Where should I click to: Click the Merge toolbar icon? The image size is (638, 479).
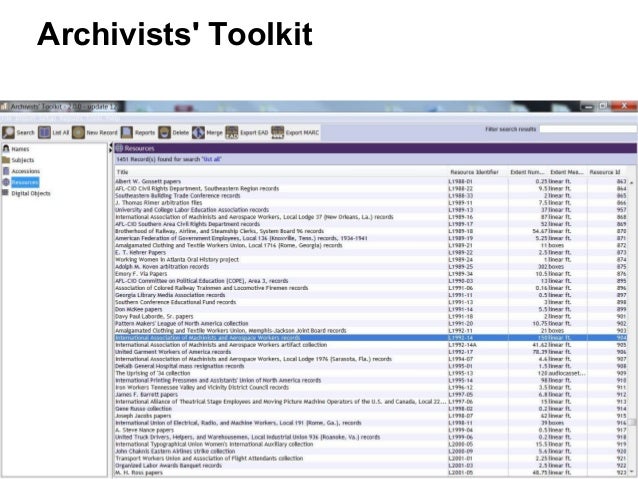pos(198,132)
